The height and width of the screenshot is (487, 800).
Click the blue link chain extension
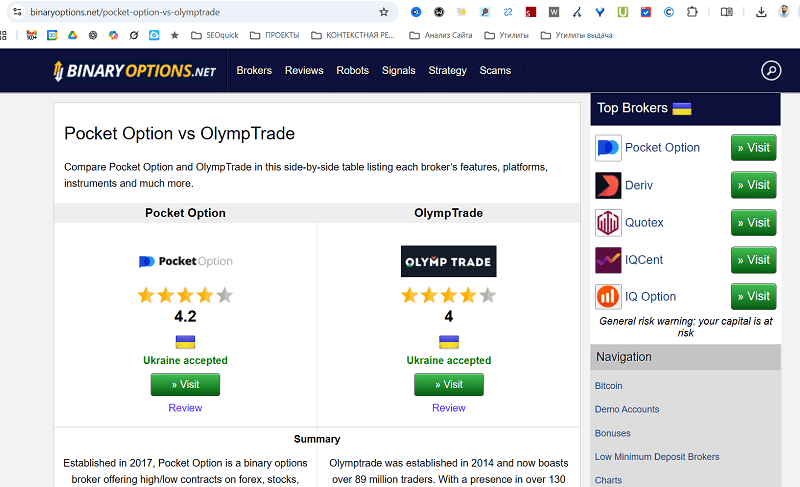tap(508, 12)
